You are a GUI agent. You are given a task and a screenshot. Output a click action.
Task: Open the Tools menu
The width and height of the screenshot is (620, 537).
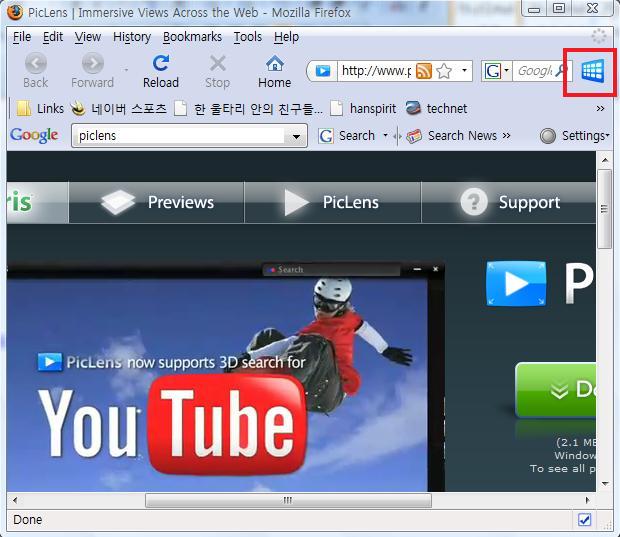[x=248, y=37]
